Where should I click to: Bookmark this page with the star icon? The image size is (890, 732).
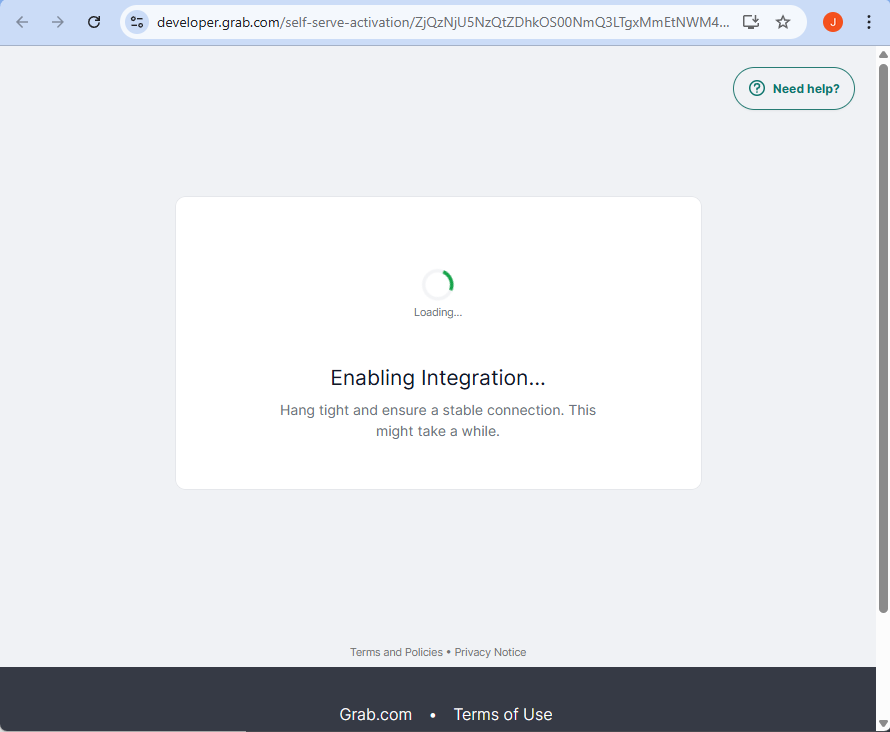pos(783,22)
